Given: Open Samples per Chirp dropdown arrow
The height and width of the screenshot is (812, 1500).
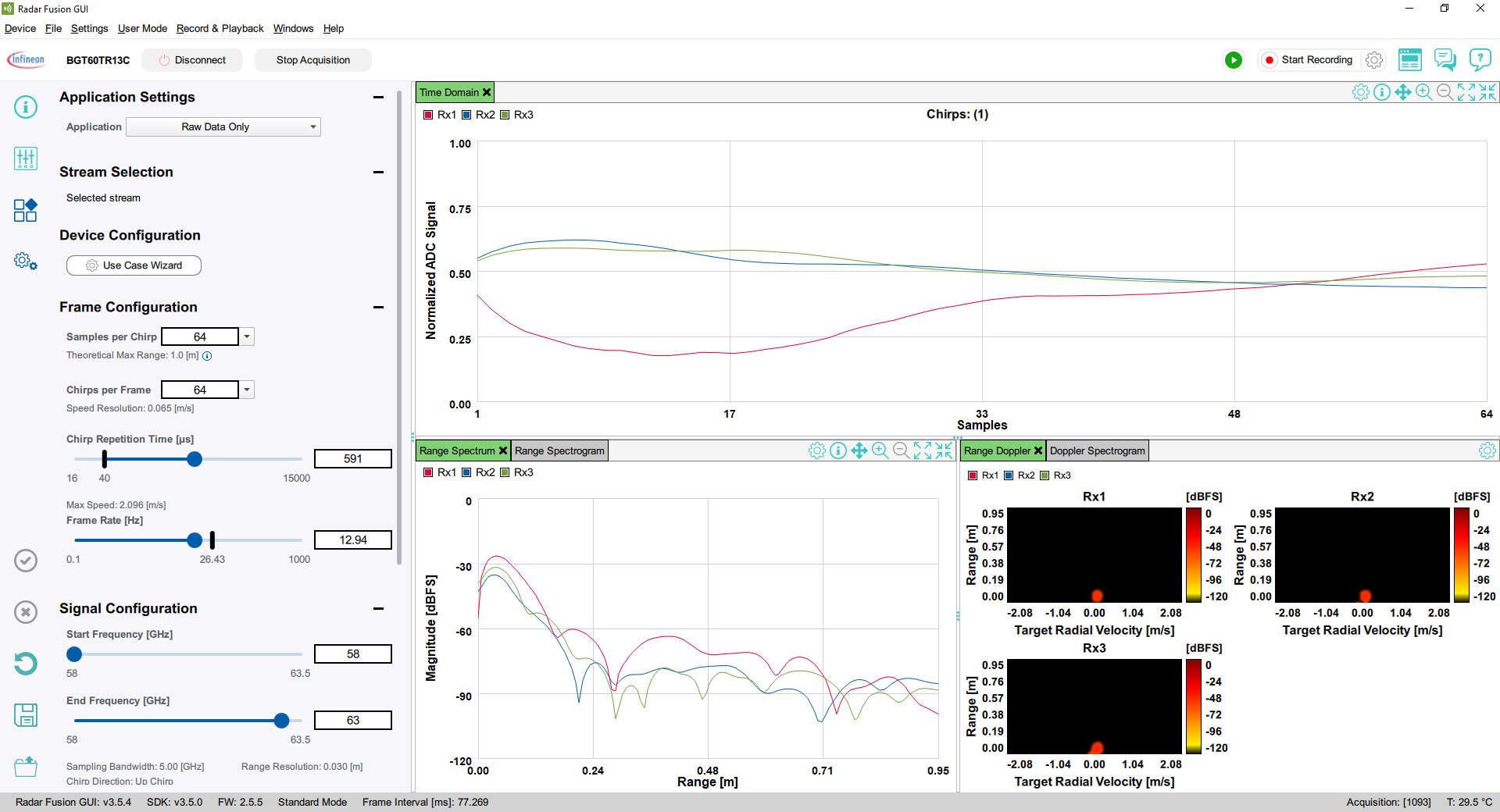Looking at the screenshot, I should (x=247, y=337).
